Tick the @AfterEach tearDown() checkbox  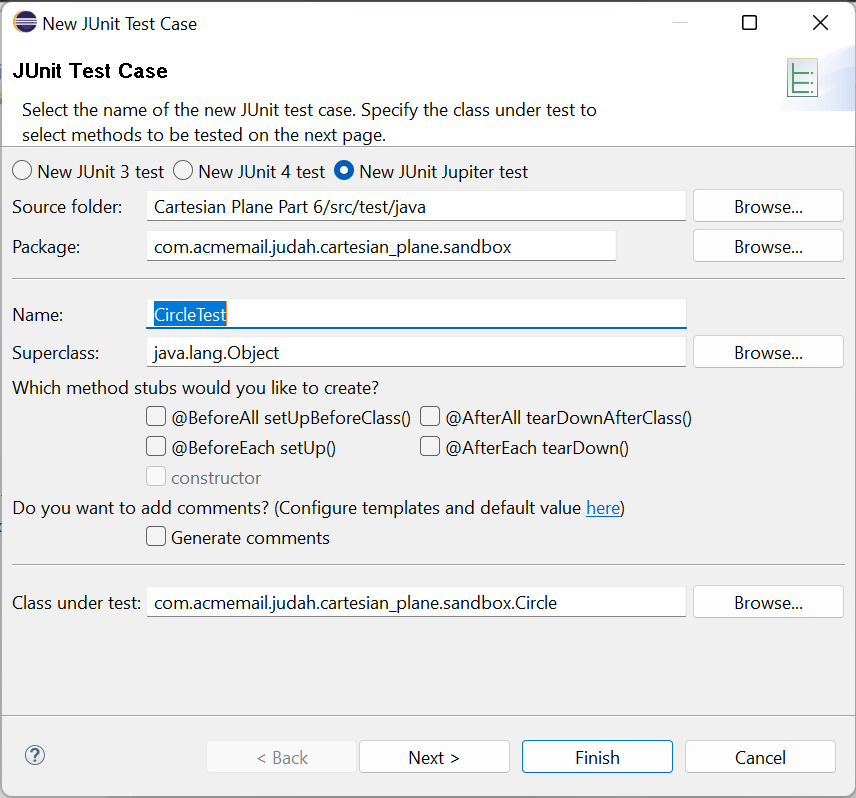(430, 447)
